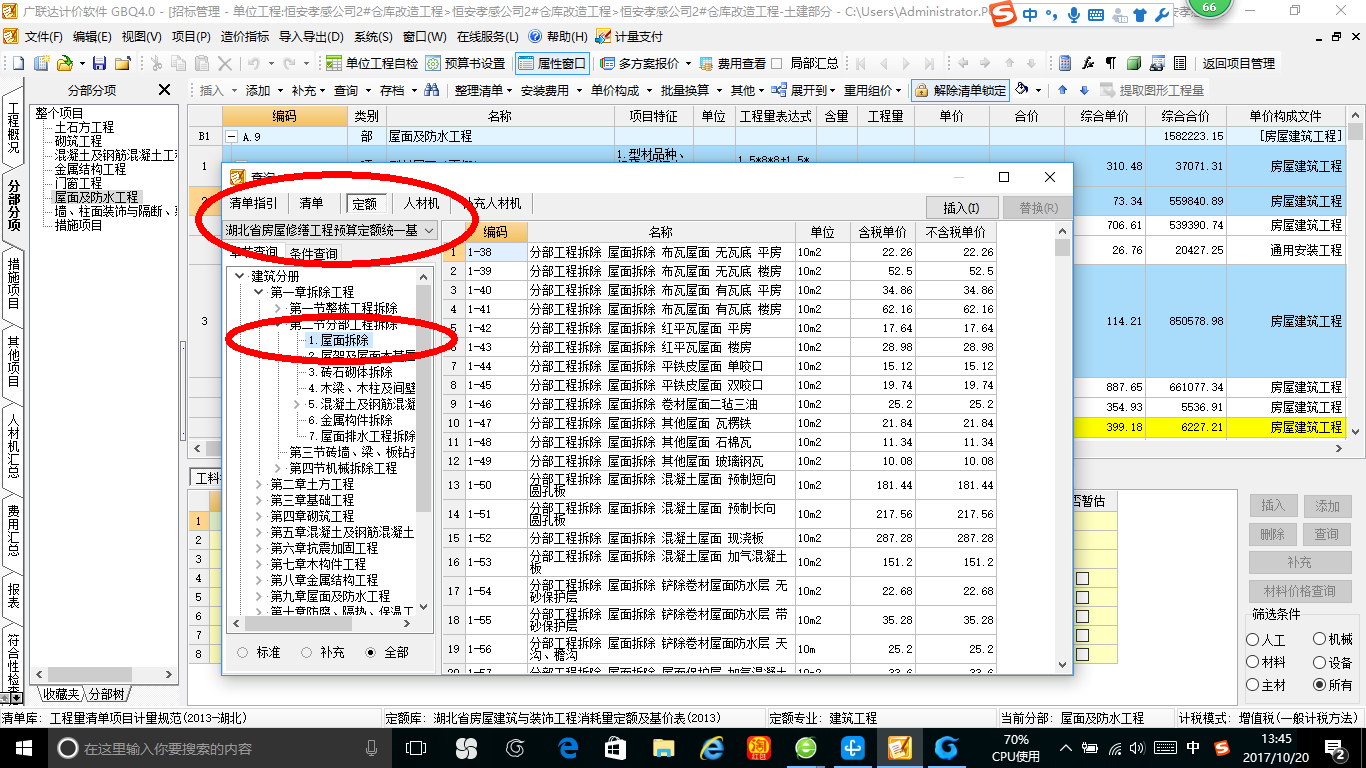Select the 人工 filter radio button

[1253, 640]
